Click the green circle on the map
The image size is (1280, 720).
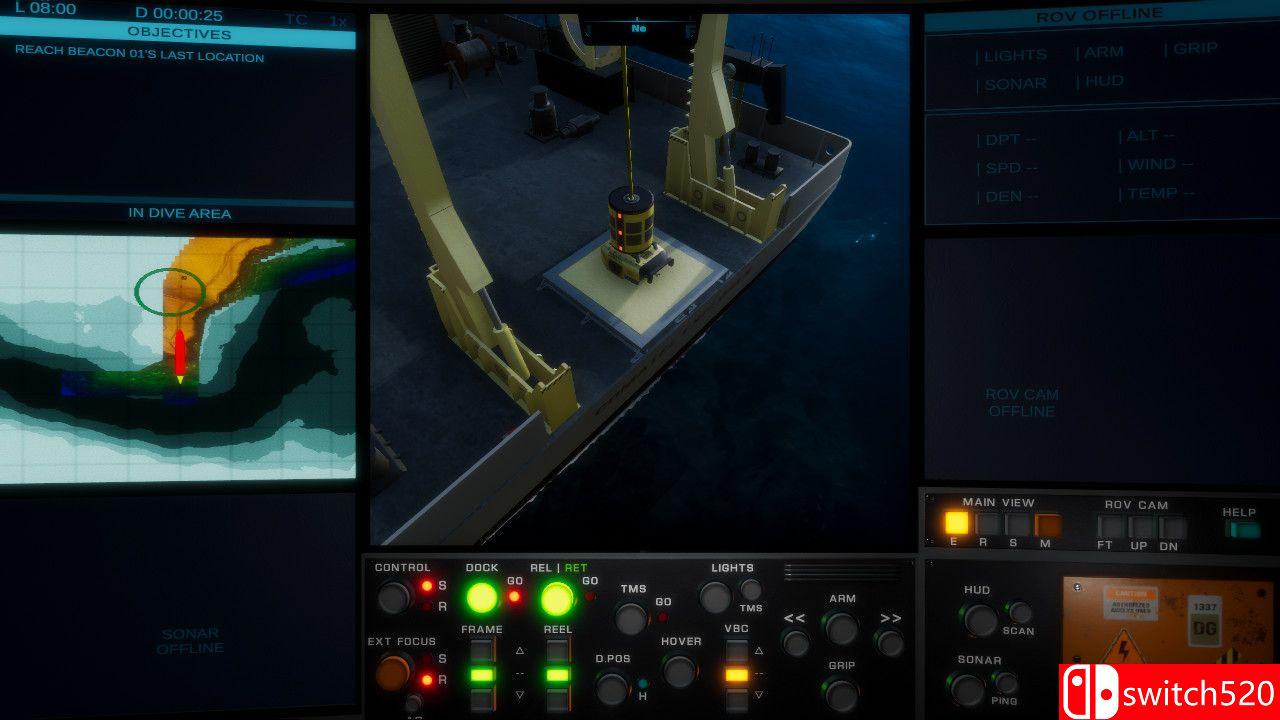[x=170, y=290]
